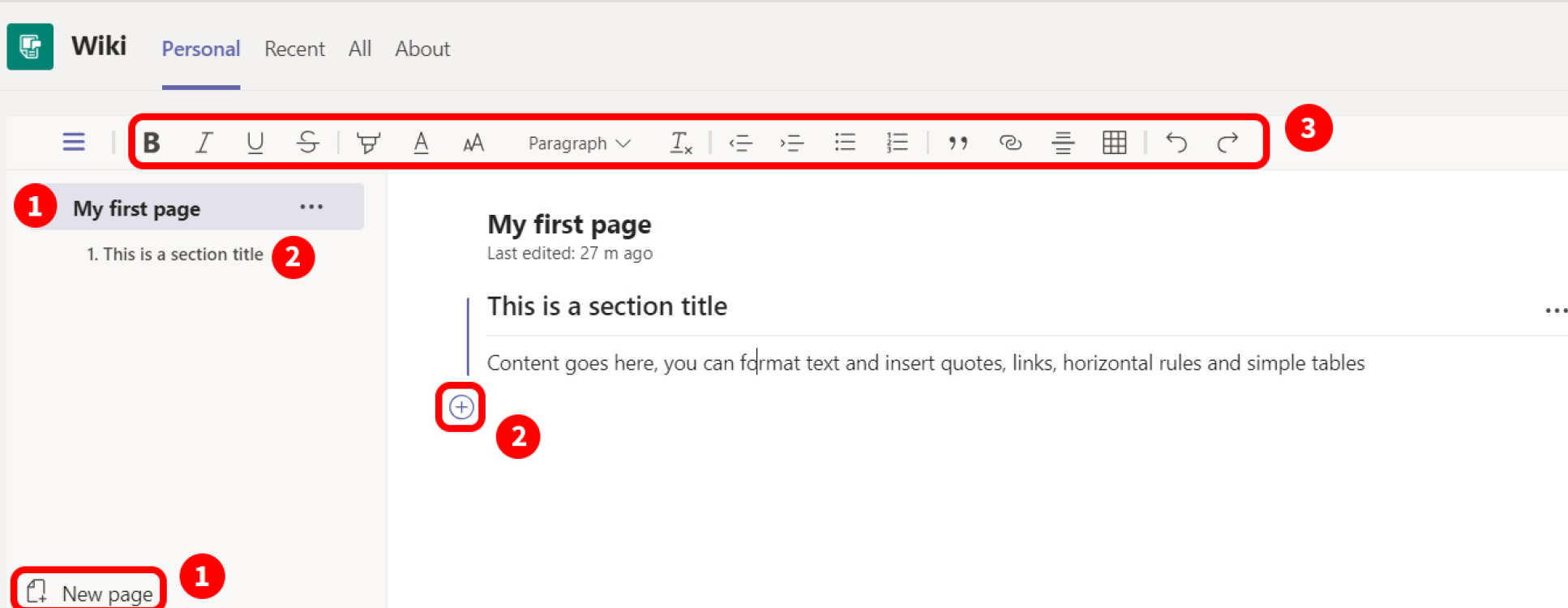Insert a numbered list
This screenshot has width=1568, height=608.
coord(897,143)
